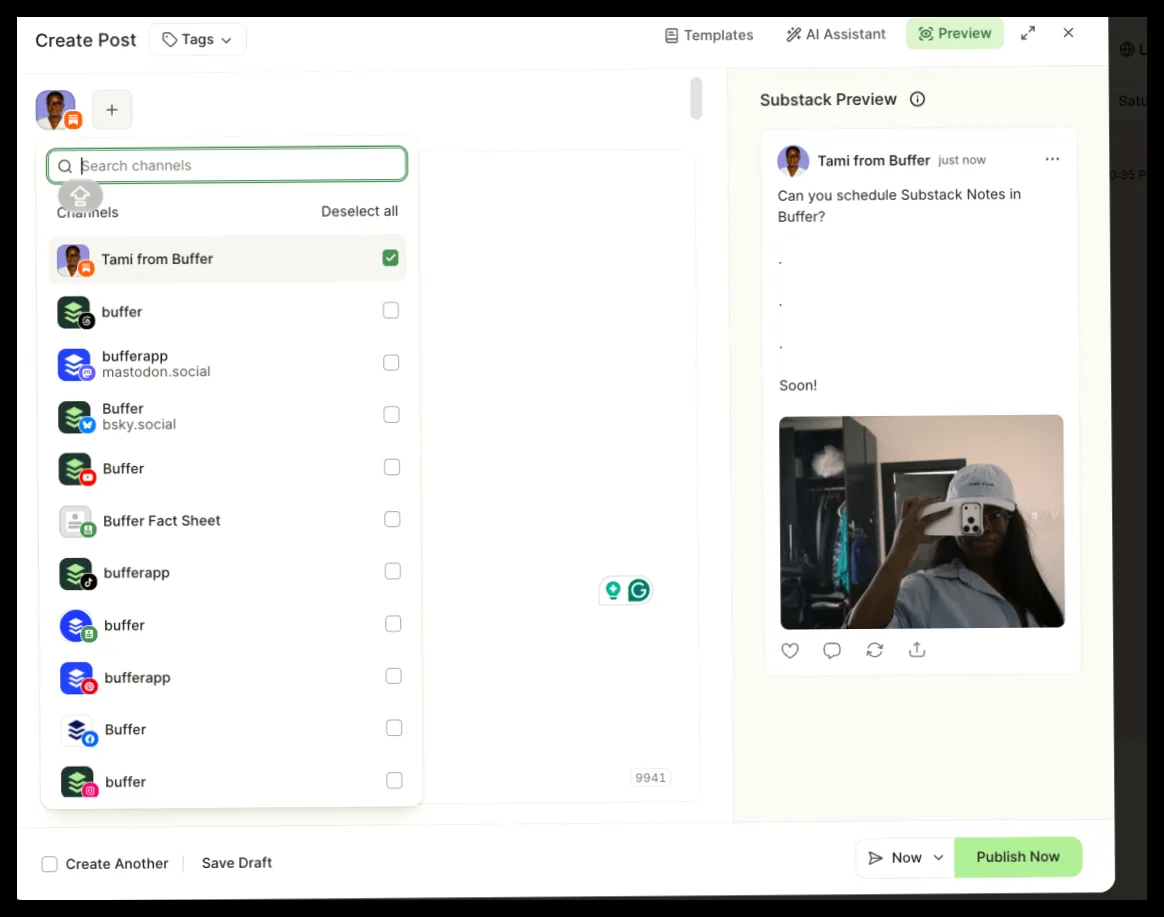Check the Buffer Fact Sheet checkbox

click(x=392, y=519)
